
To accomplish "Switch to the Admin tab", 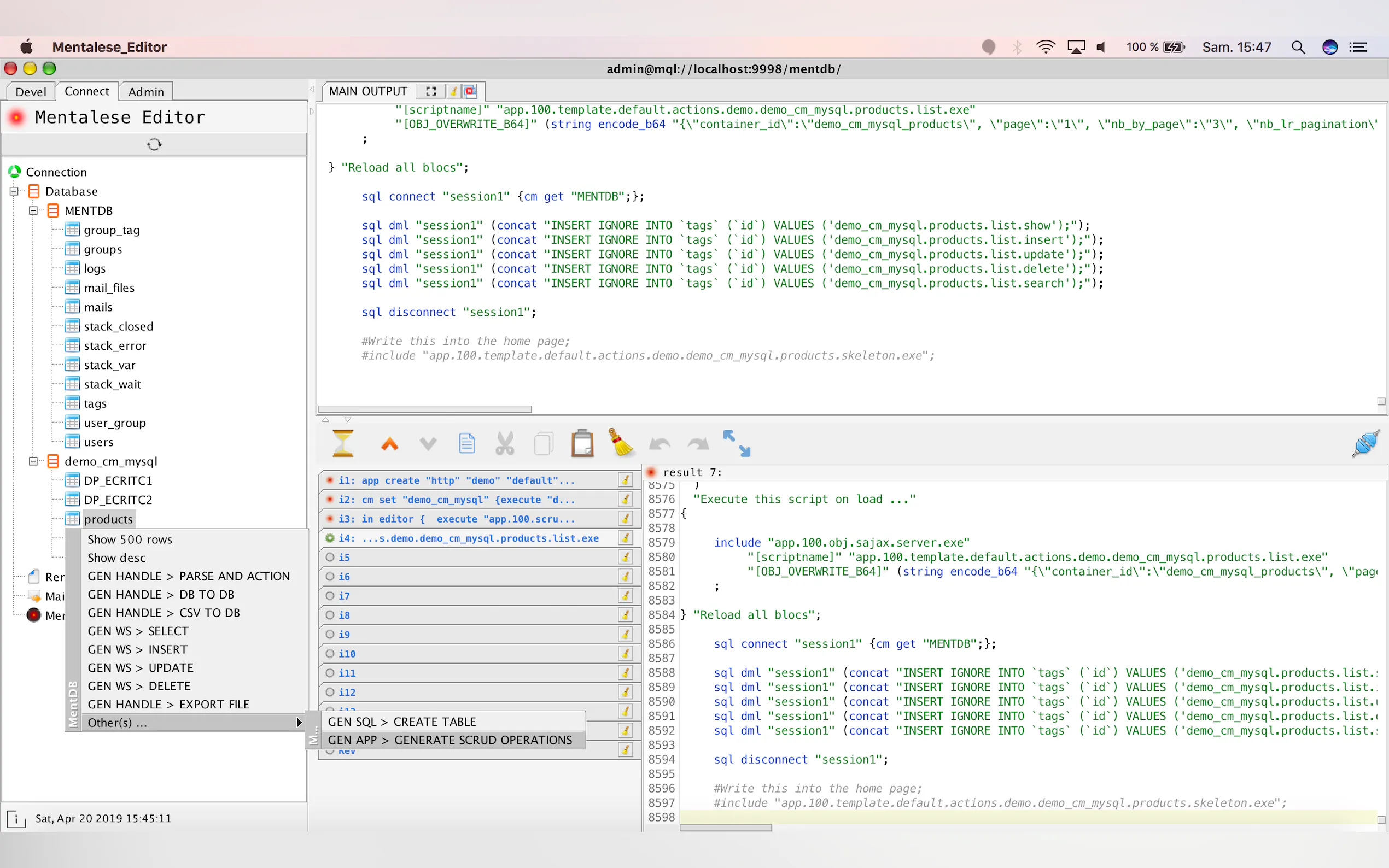I will (146, 92).
